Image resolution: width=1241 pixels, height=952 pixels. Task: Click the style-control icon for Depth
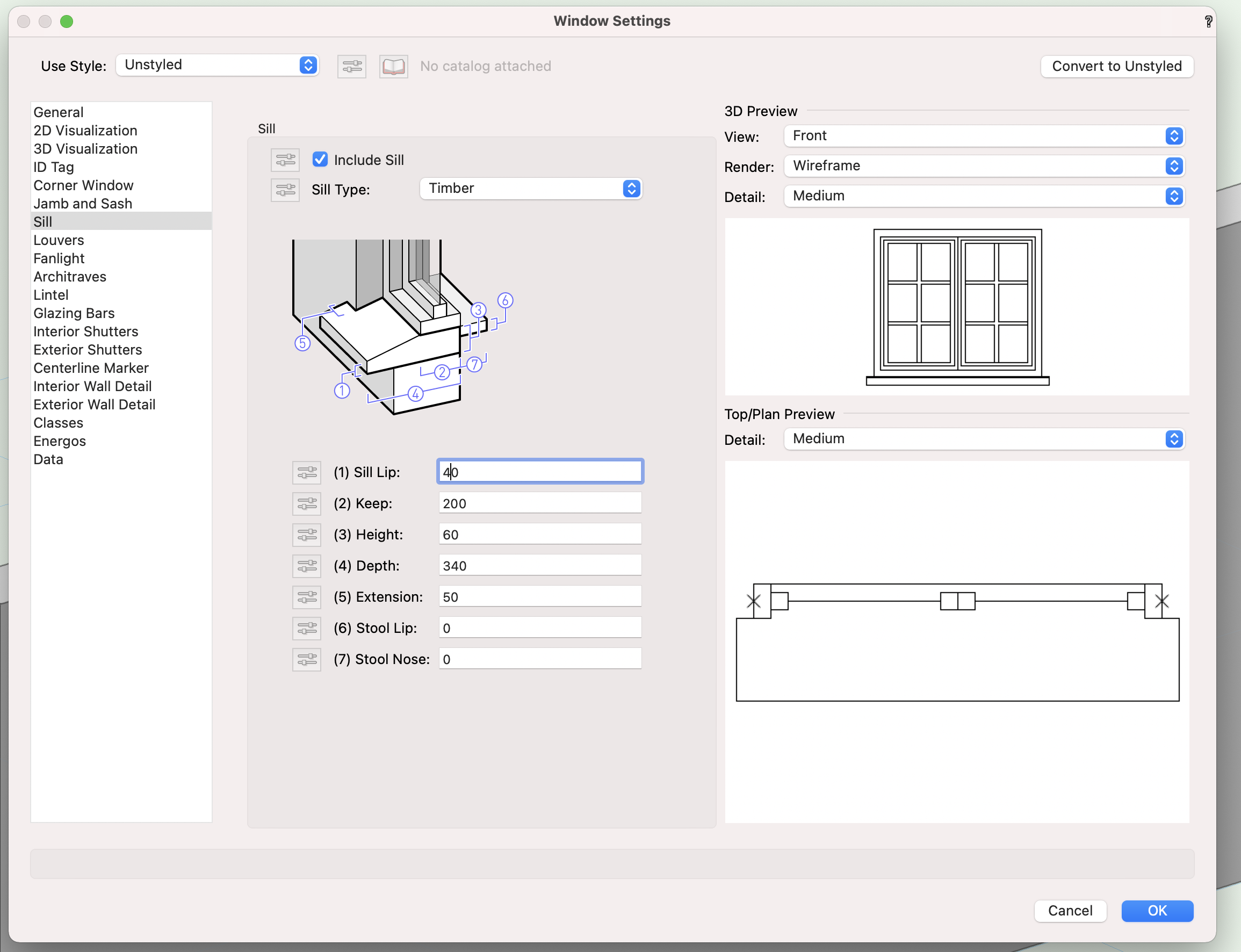307,566
